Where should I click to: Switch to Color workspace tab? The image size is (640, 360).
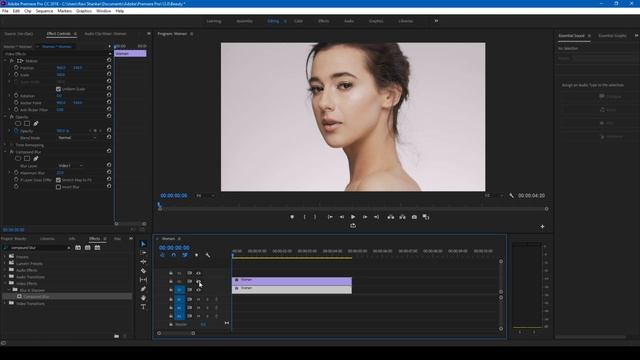pyautogui.click(x=298, y=21)
